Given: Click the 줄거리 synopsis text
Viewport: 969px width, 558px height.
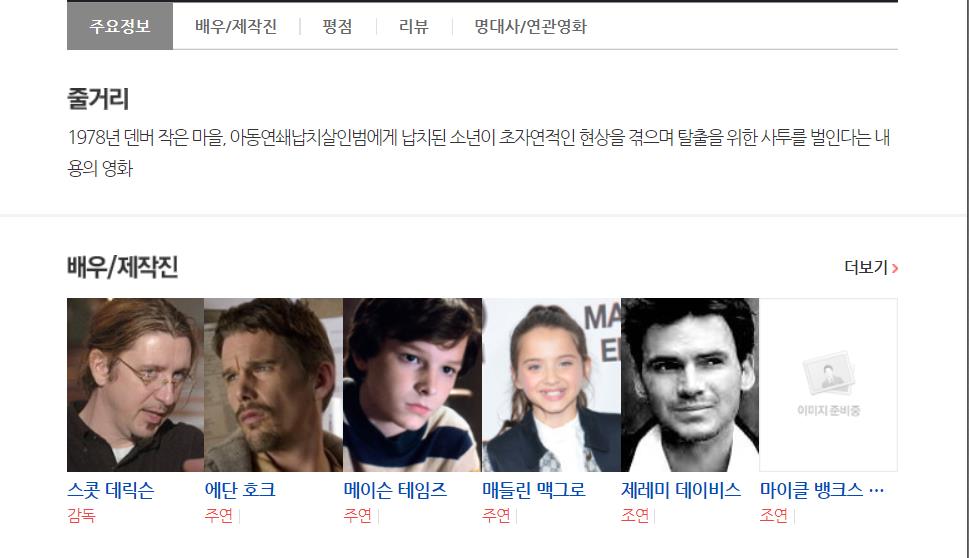Looking at the screenshot, I should click(x=479, y=152).
